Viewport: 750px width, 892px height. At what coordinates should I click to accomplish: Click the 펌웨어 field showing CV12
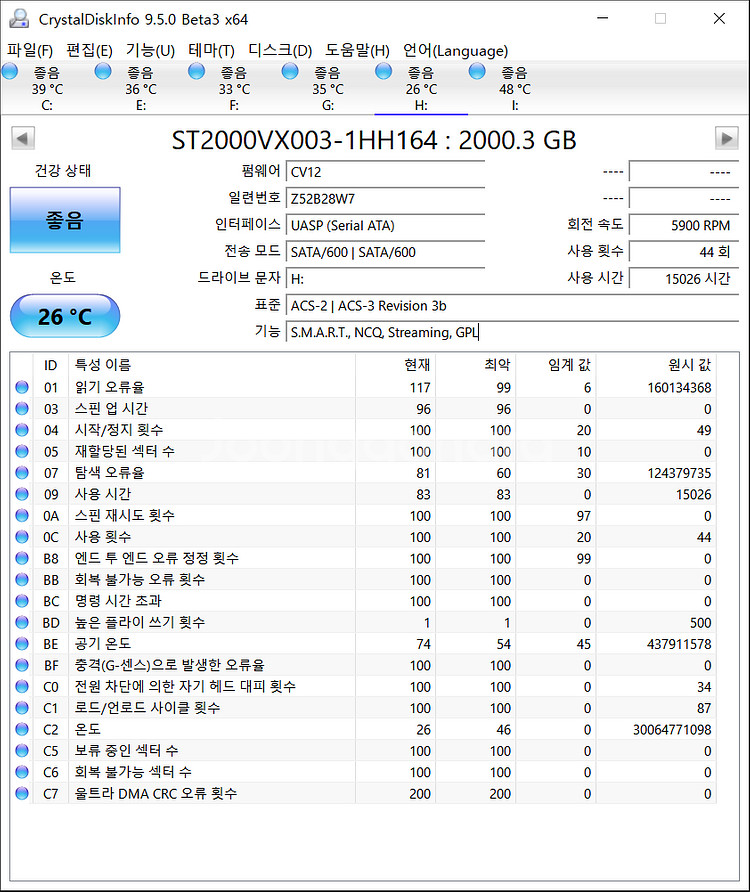385,172
